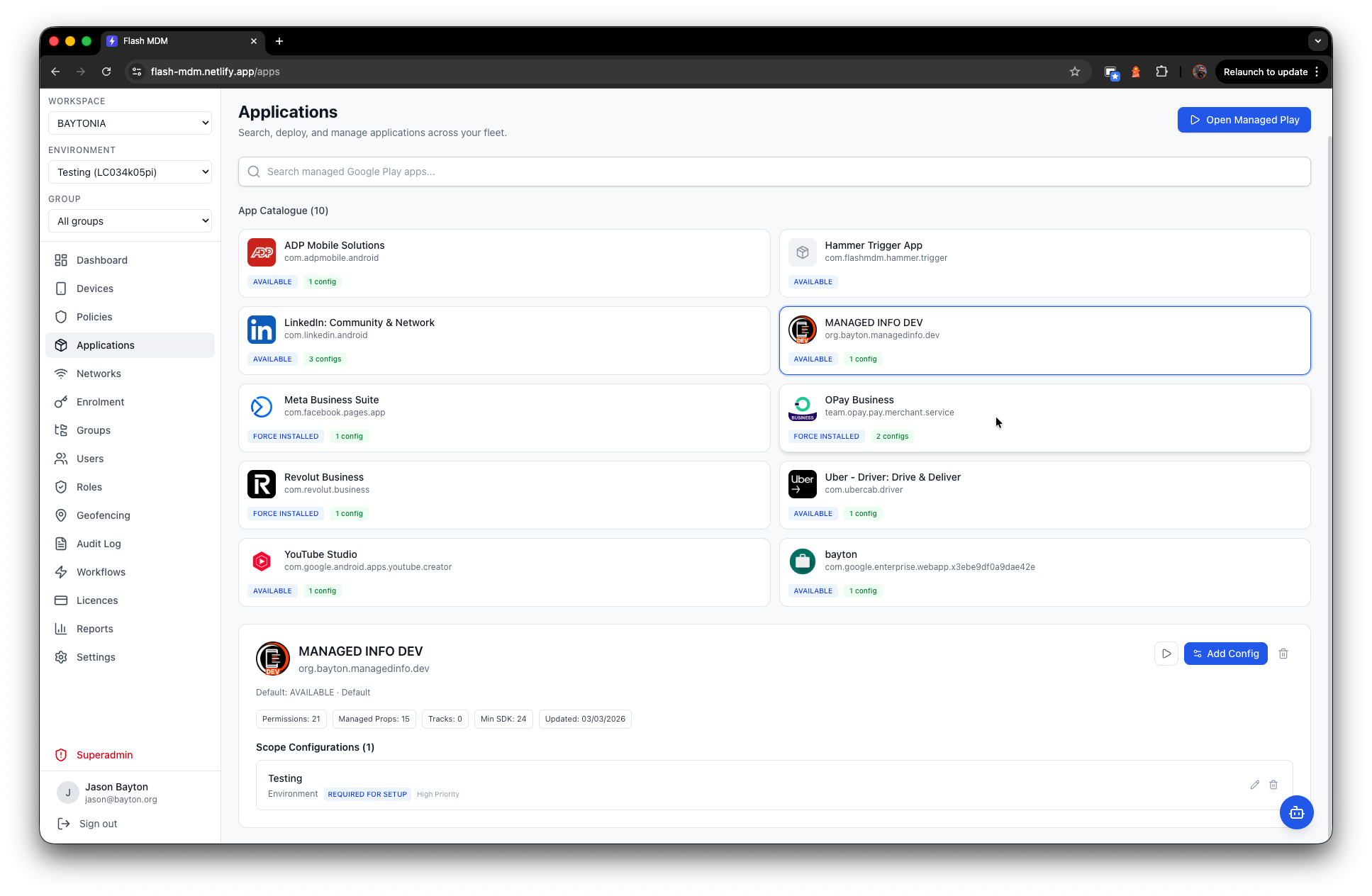Go to the Workflows section
The width and height of the screenshot is (1372, 896).
coord(101,572)
